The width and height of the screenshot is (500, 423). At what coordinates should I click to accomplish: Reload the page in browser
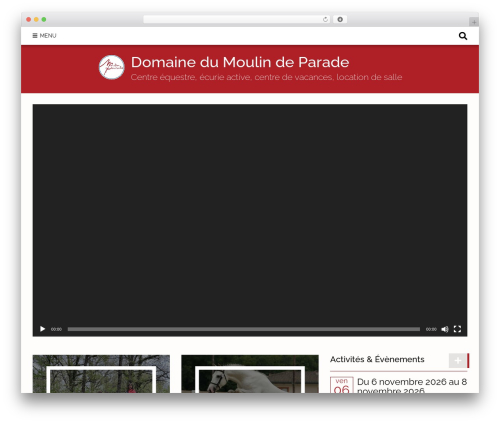tap(325, 19)
